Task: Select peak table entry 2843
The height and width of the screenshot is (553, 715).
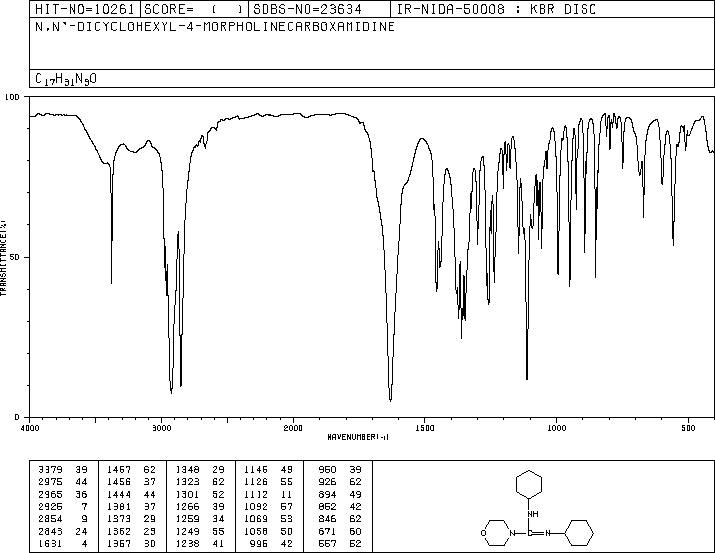Action: pyautogui.click(x=50, y=531)
